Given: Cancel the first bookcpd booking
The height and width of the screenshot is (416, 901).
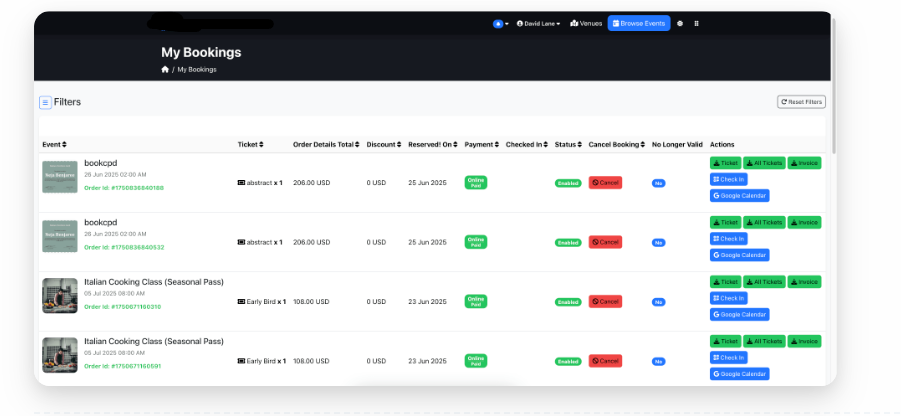Looking at the screenshot, I should [x=605, y=183].
